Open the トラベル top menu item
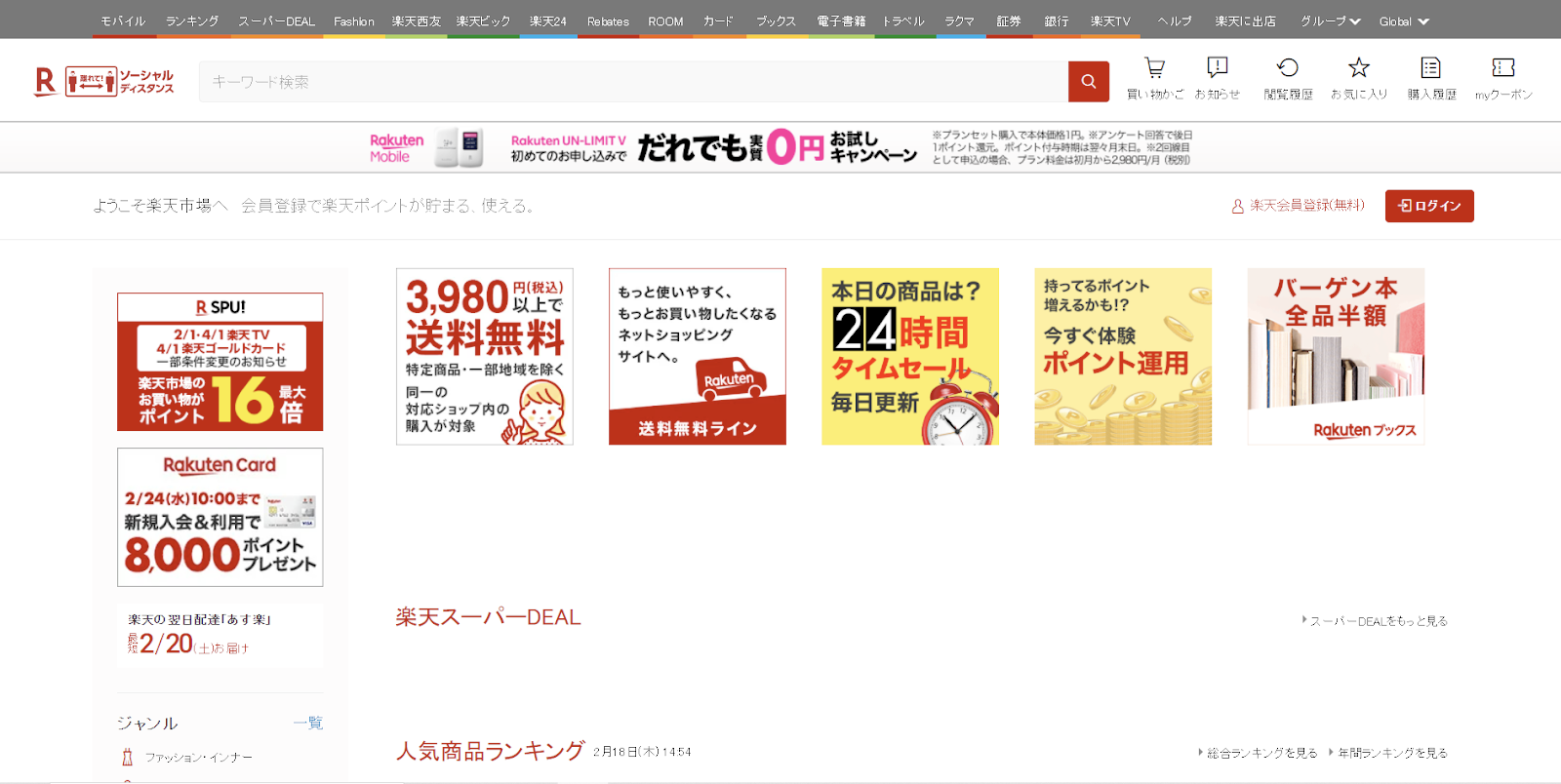Image resolution: width=1561 pixels, height=784 pixels. 903,20
